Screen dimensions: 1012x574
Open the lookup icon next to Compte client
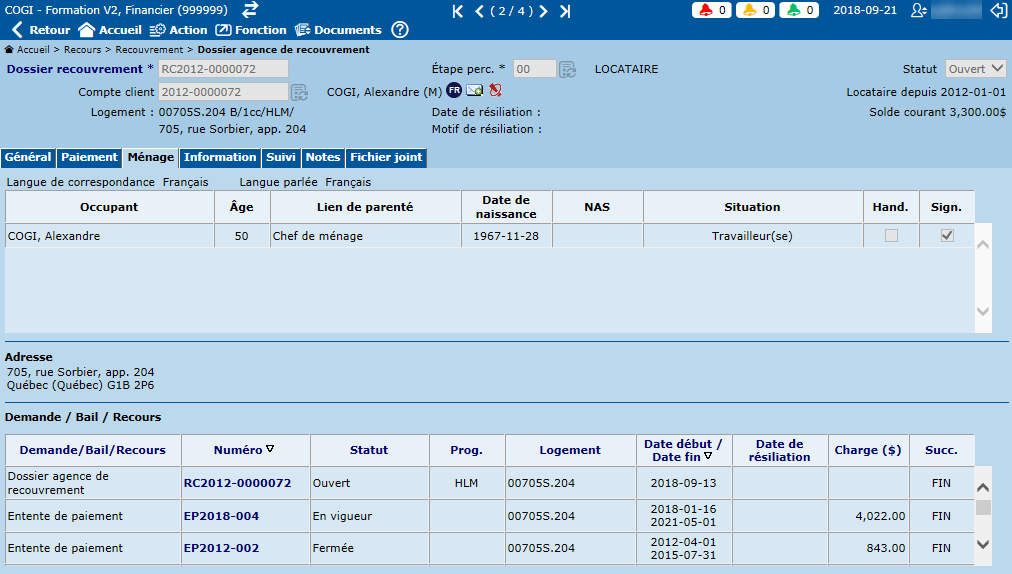(x=298, y=92)
